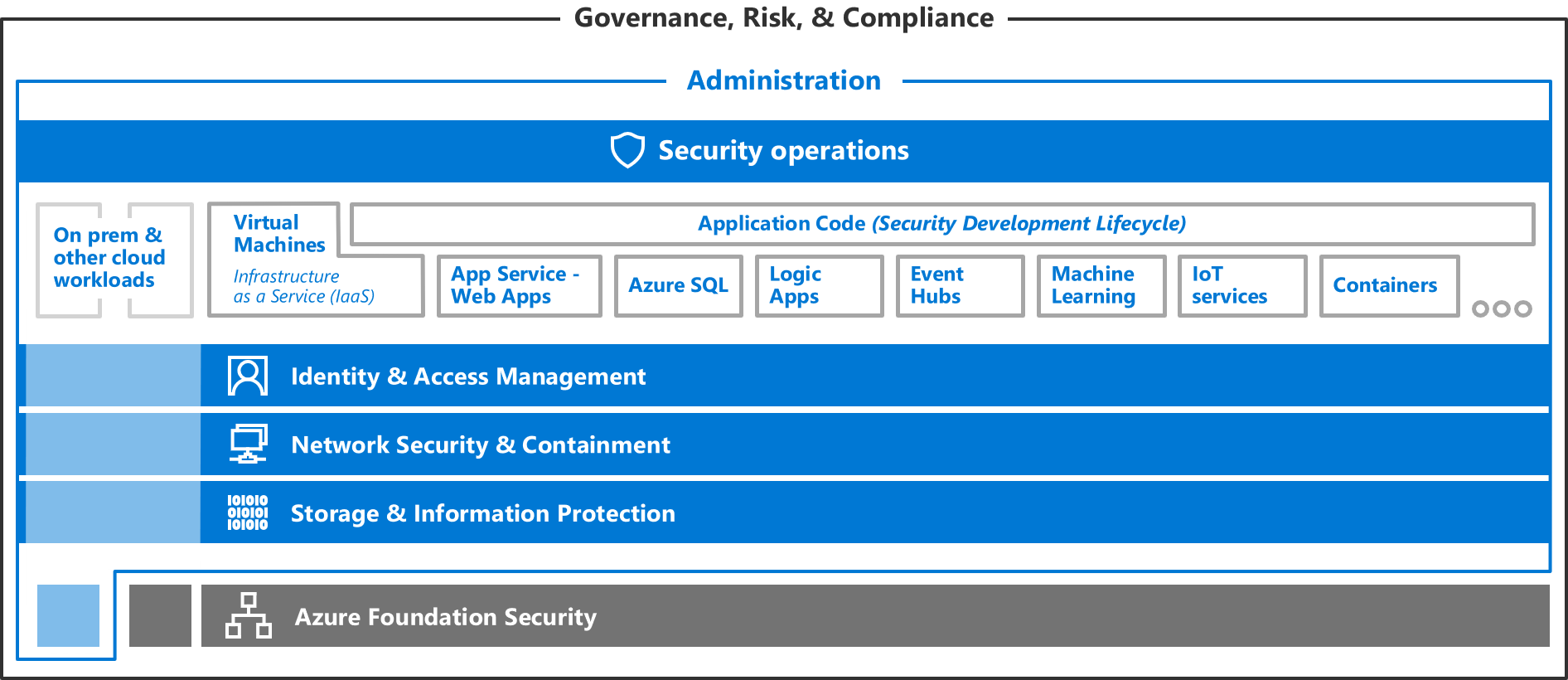Select the Containers box
This screenshot has height=680, width=1568.
(x=1389, y=285)
